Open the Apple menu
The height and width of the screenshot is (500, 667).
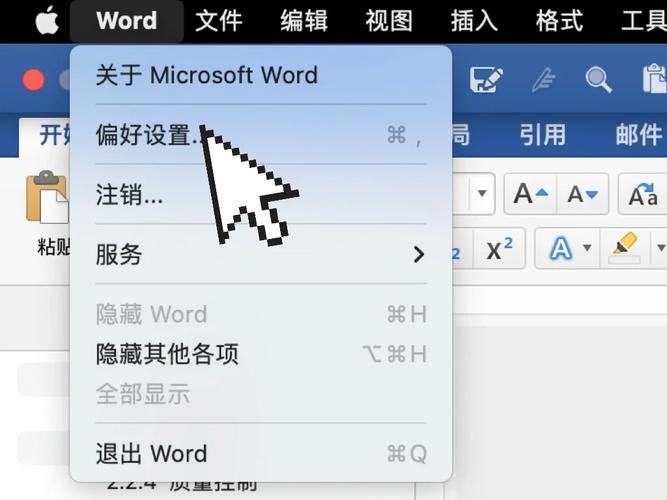47,20
